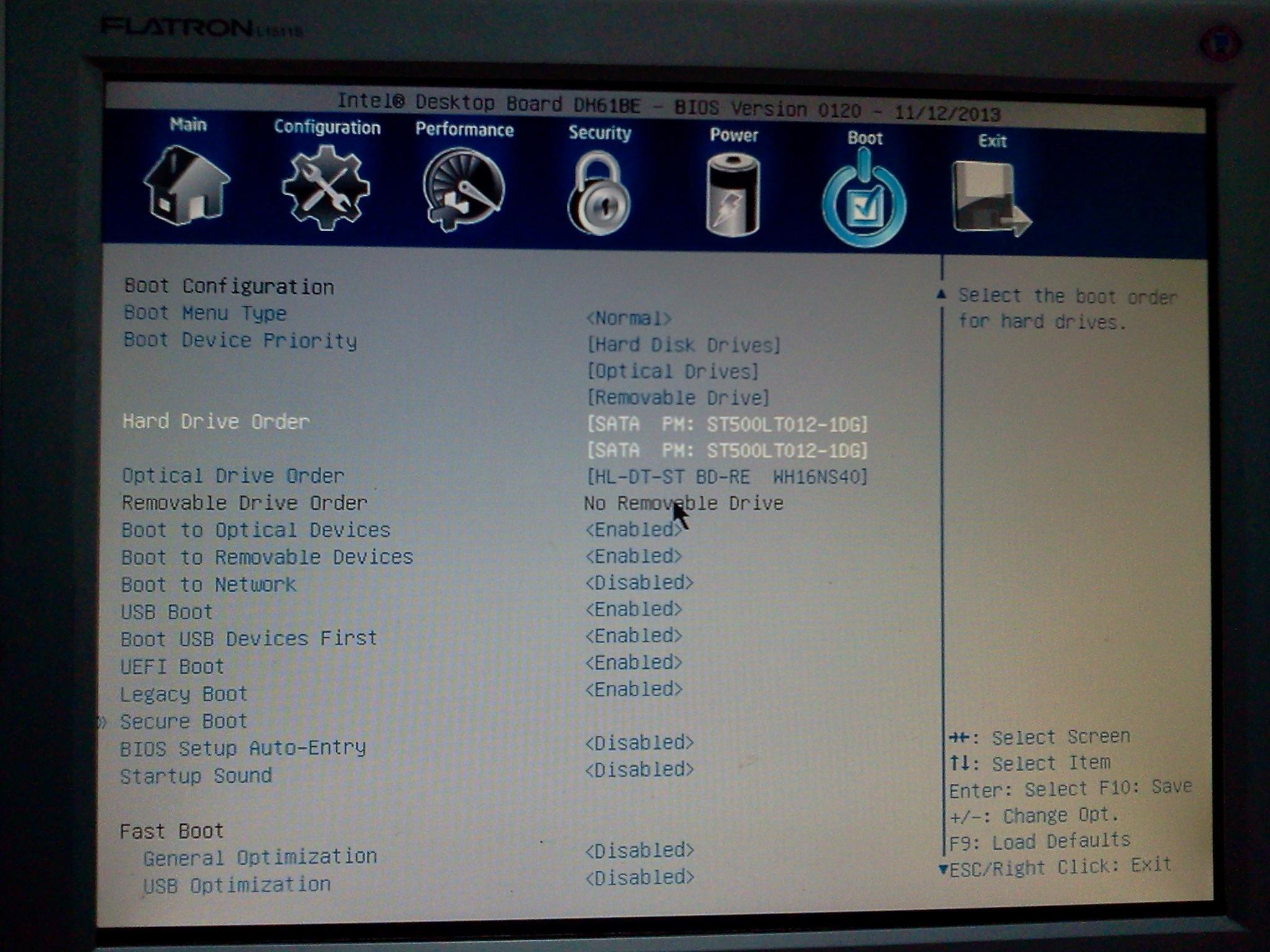Select the BIOS Setup Auto-Entry label

pyautogui.click(x=242, y=749)
